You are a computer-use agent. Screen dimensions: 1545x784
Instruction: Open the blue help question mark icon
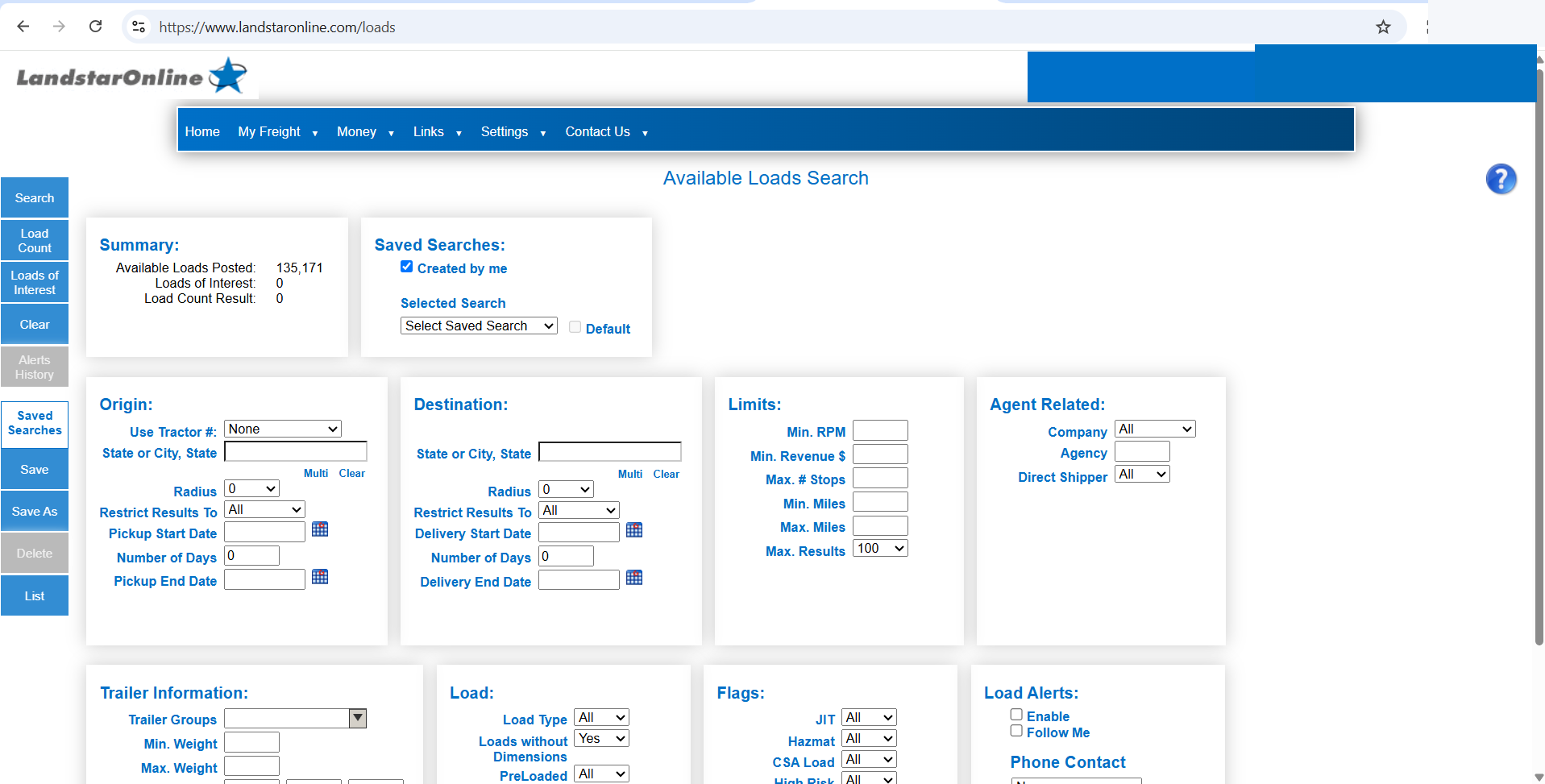[1501, 179]
